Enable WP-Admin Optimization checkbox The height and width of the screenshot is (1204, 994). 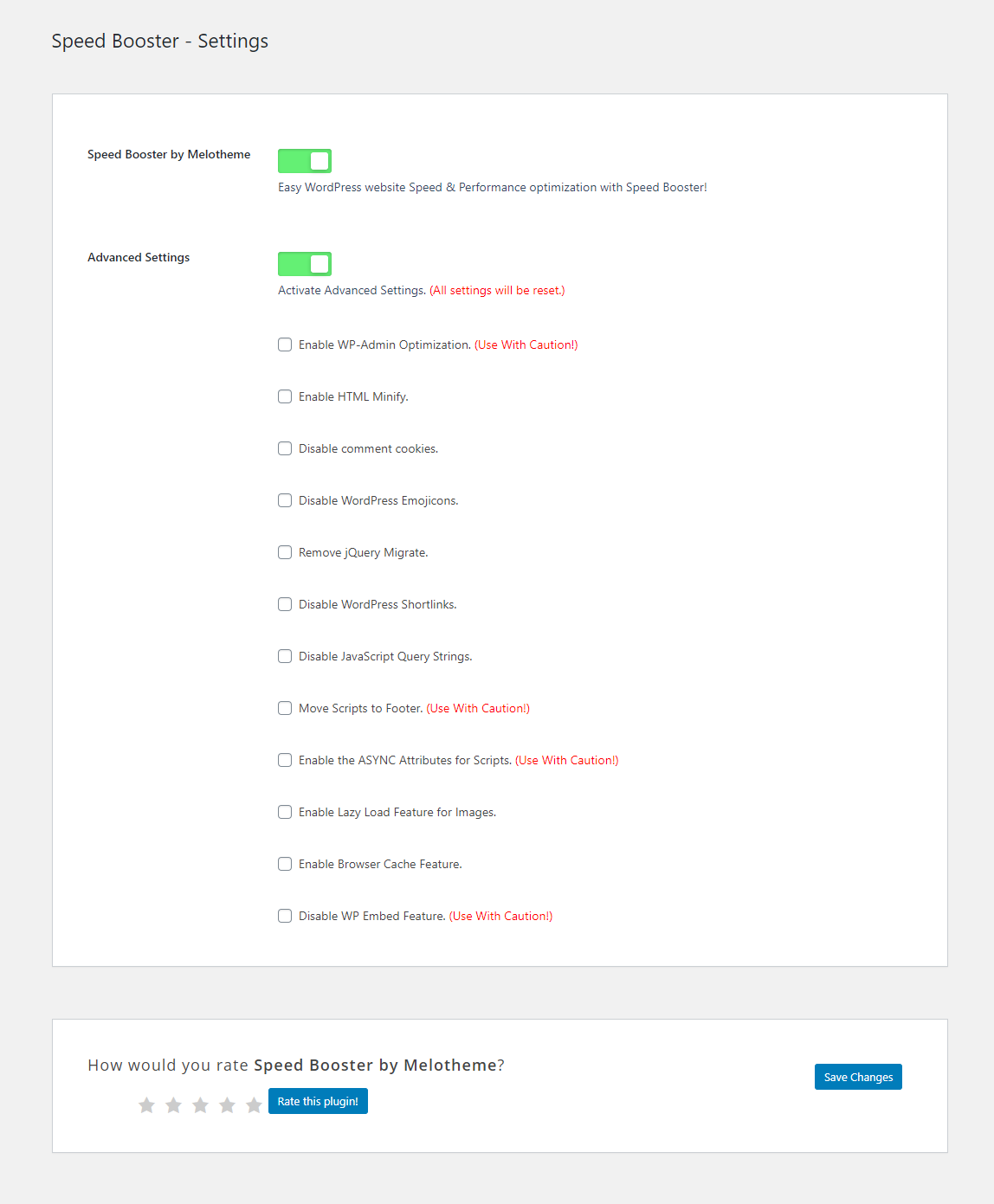[285, 344]
